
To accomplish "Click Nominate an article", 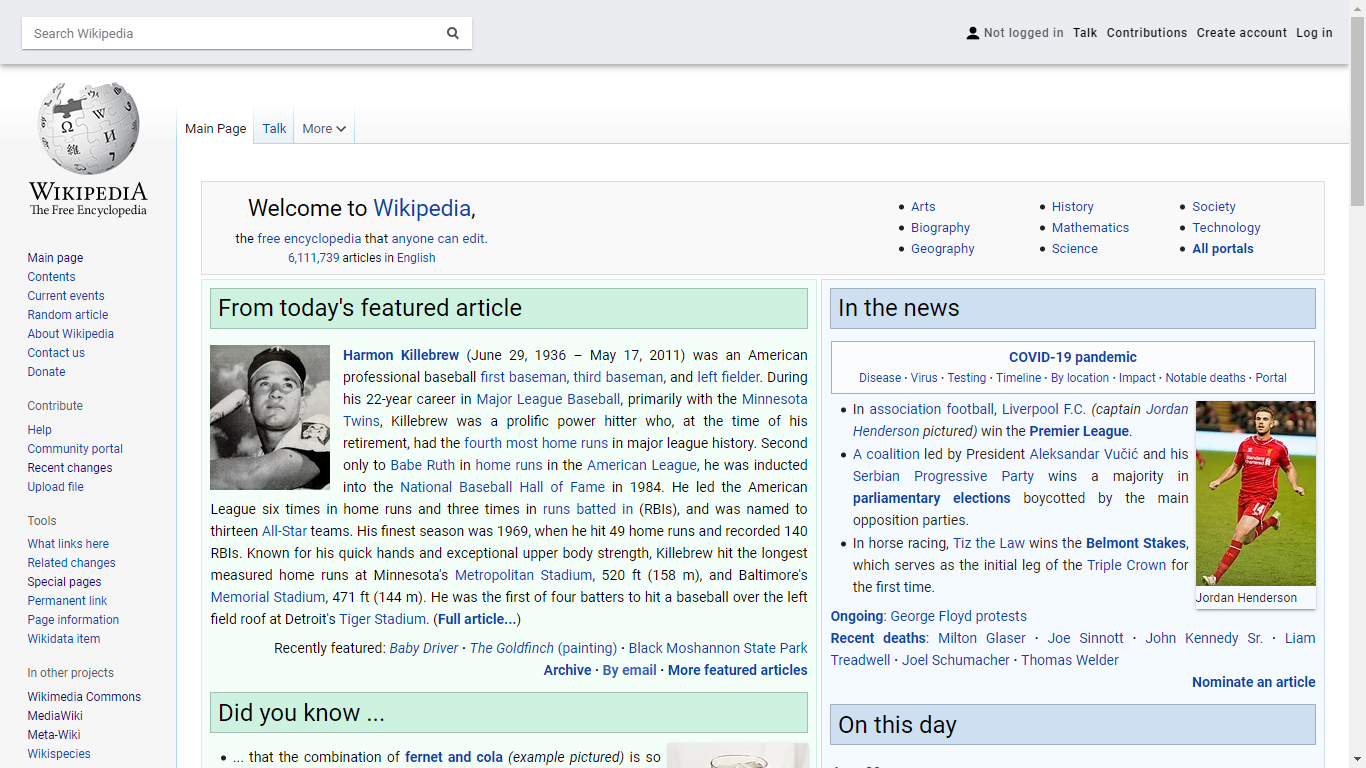I will tap(1254, 682).
